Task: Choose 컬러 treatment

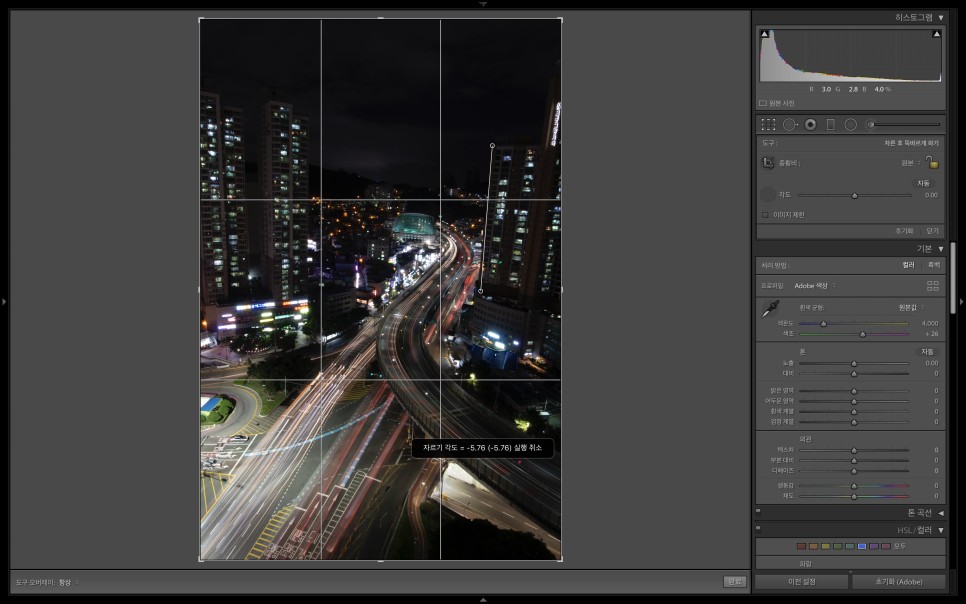Action: click(x=909, y=265)
